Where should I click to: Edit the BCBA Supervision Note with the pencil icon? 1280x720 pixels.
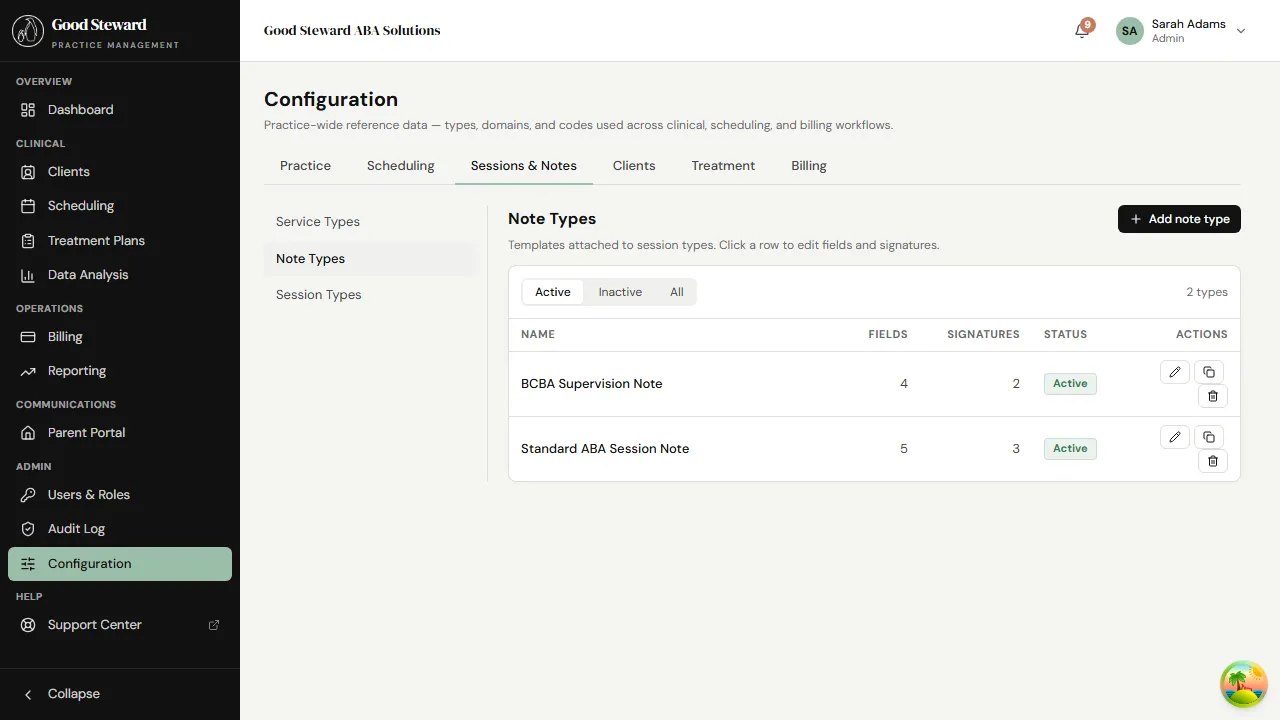click(1174, 371)
